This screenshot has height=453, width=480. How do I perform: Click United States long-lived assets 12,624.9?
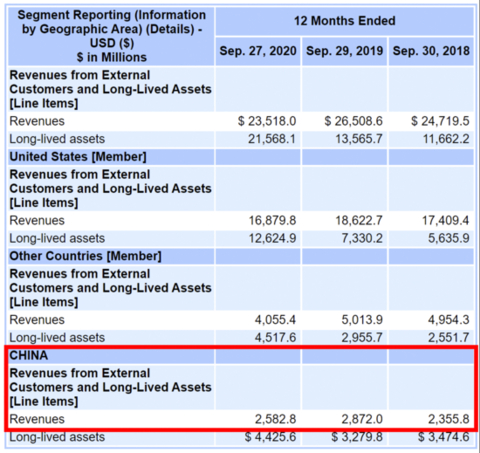pos(272,238)
